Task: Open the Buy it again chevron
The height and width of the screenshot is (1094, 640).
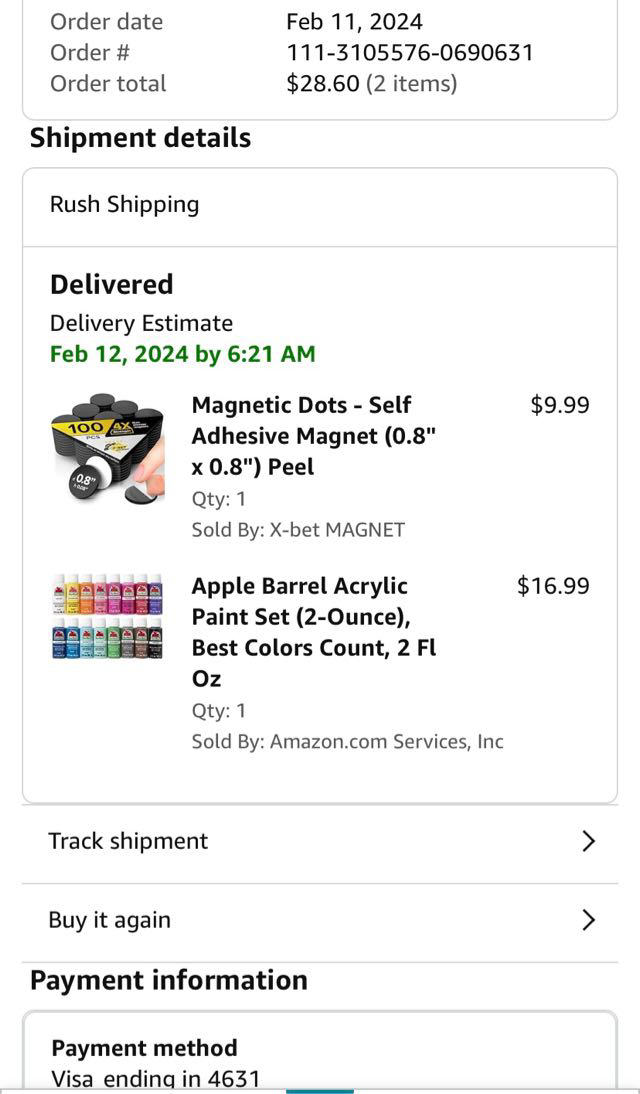Action: 588,920
